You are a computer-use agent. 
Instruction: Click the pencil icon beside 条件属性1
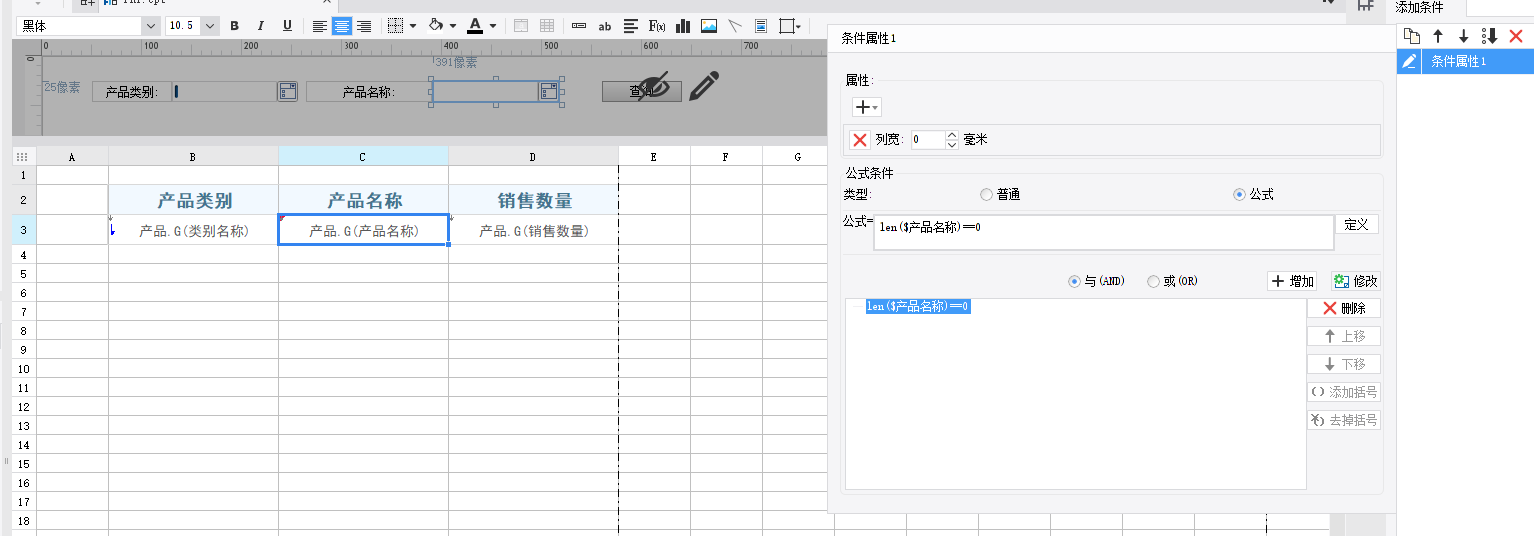point(1409,61)
